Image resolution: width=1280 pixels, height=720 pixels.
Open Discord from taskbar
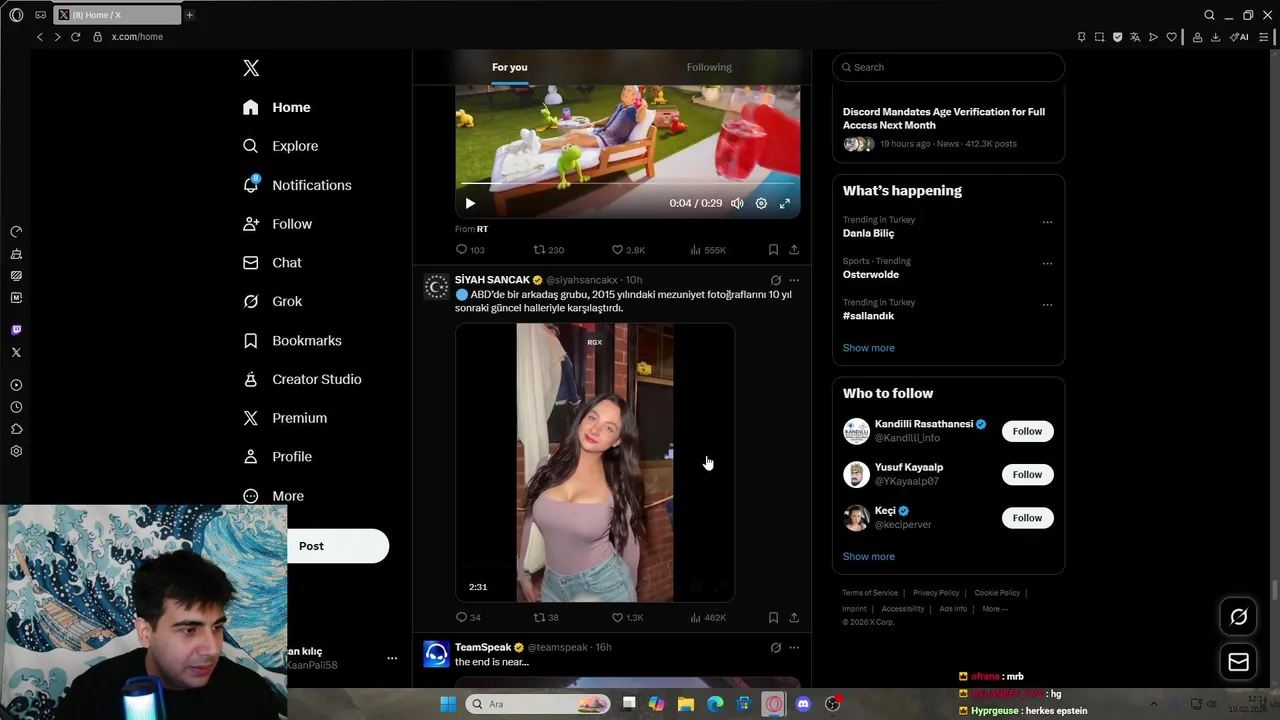point(803,704)
